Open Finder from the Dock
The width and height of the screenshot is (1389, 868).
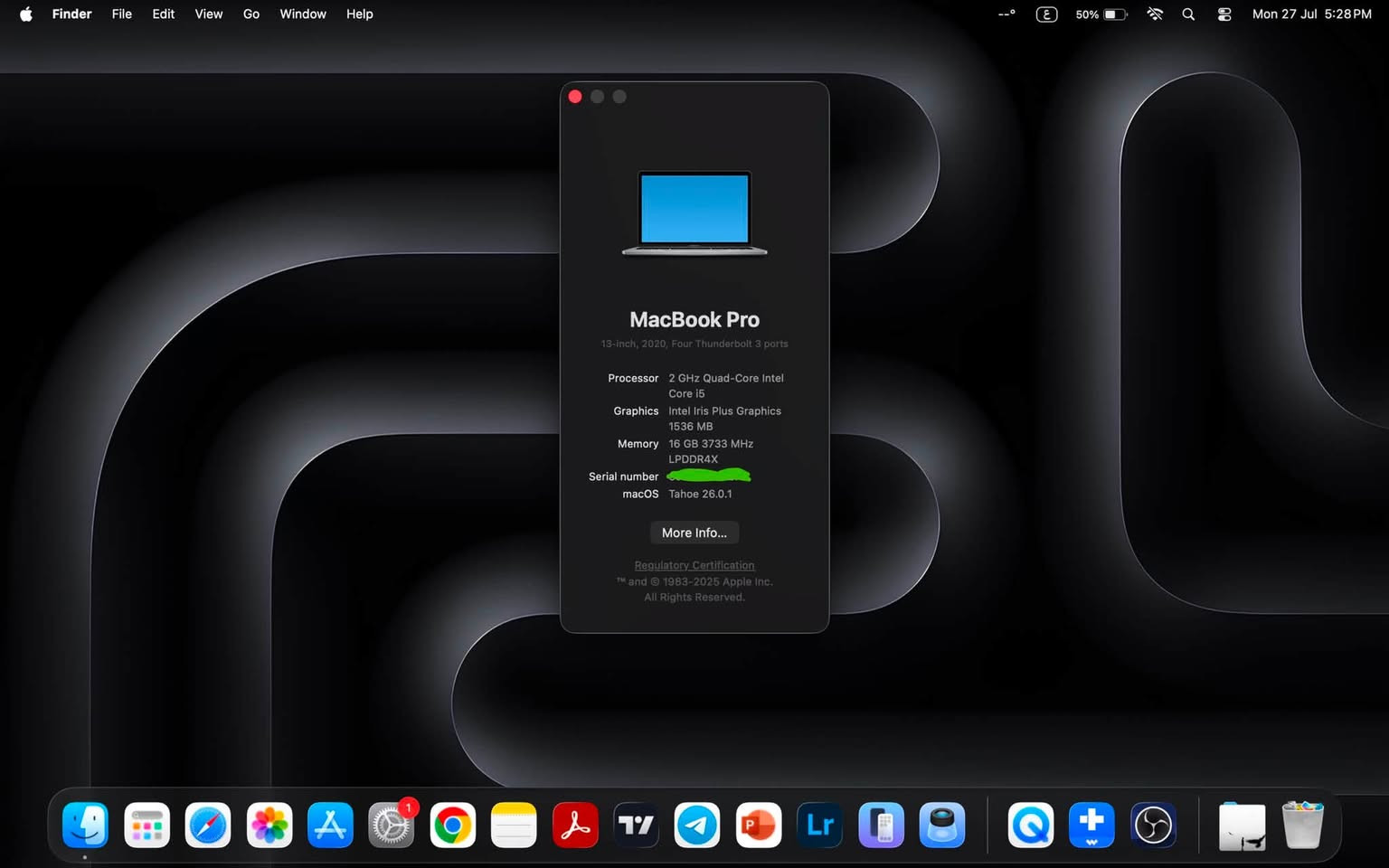86,825
